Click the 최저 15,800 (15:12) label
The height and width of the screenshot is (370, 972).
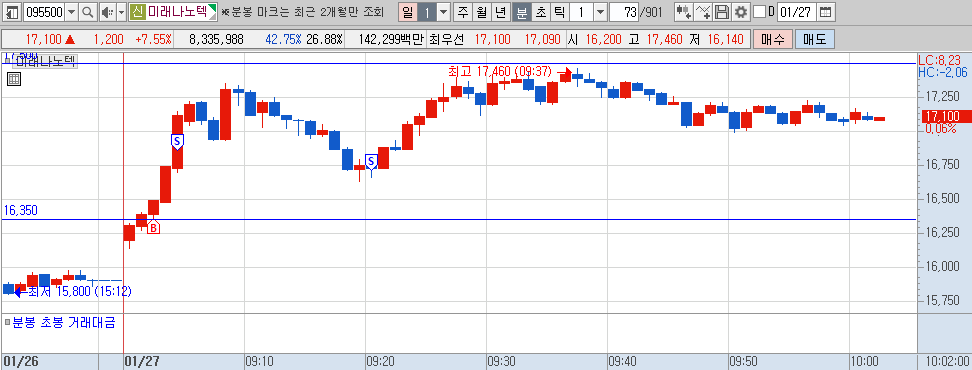pos(79,291)
